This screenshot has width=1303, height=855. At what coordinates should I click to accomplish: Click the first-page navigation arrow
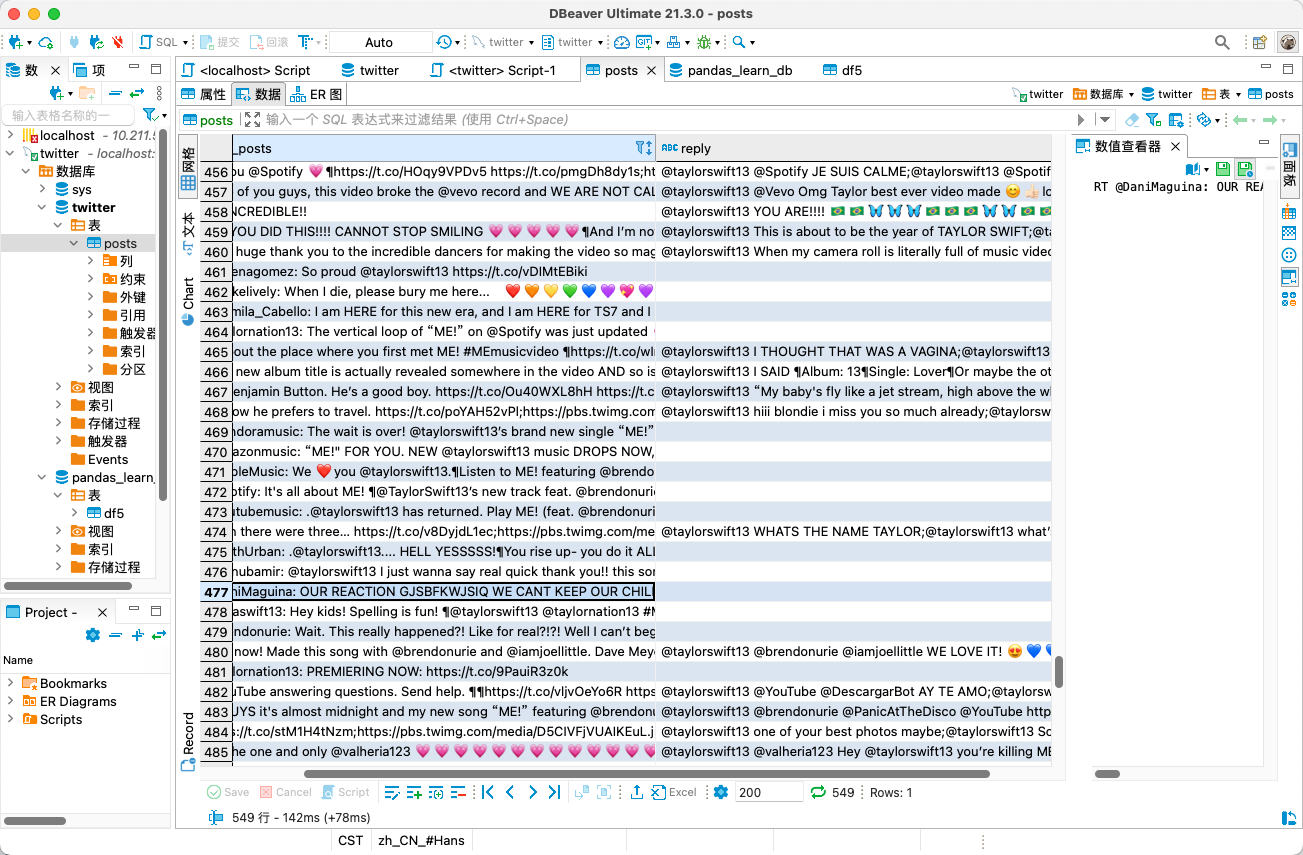[488, 792]
